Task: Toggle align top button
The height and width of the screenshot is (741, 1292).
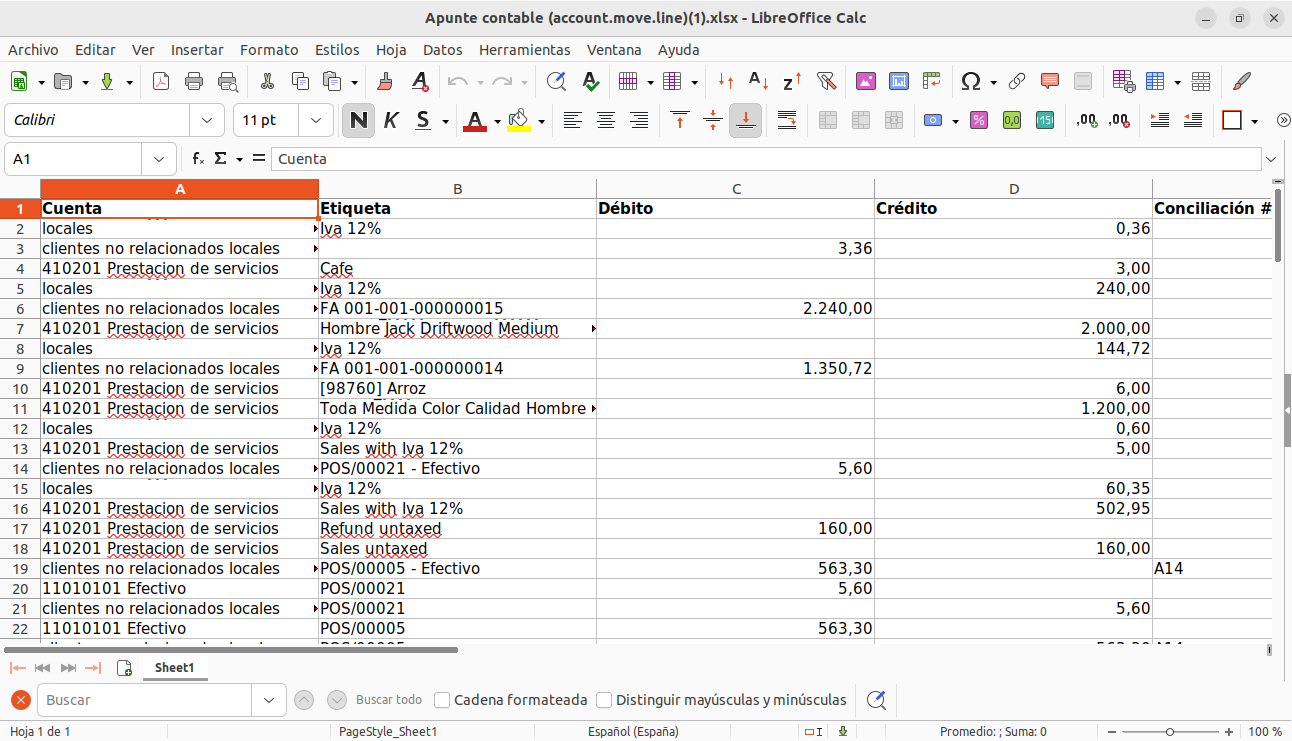Action: pyautogui.click(x=680, y=121)
